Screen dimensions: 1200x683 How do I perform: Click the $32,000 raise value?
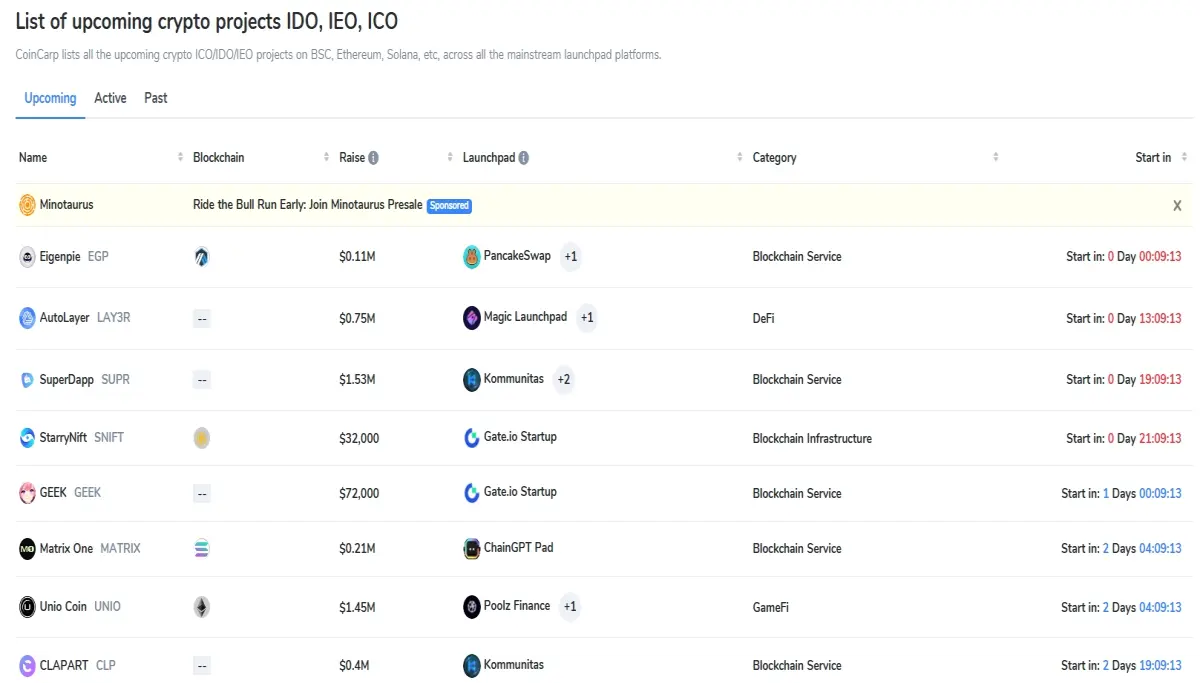click(x=359, y=438)
